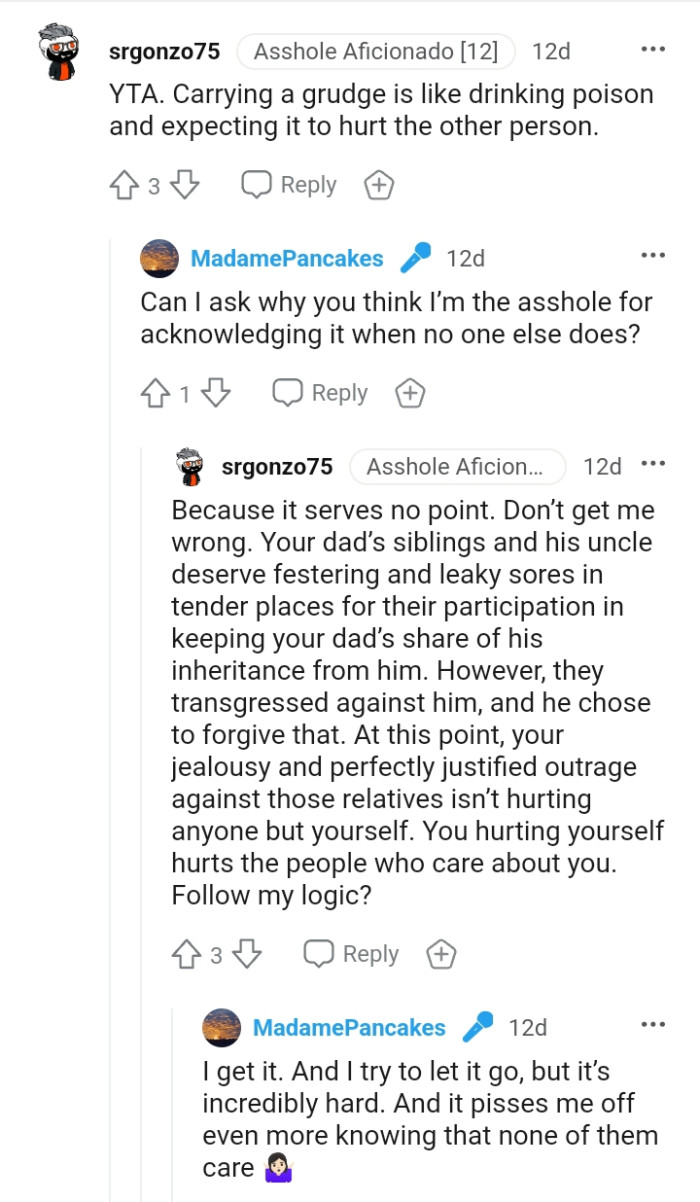Image resolution: width=700 pixels, height=1202 pixels.
Task: Click the award plus icon on MadamePancakes' first reply
Action: point(410,393)
